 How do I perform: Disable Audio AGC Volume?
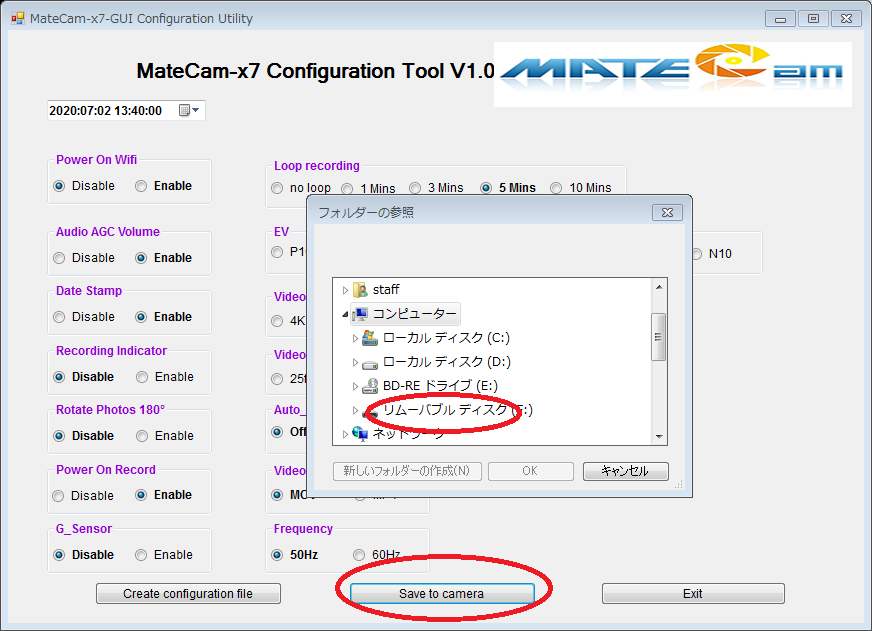pyautogui.click(x=59, y=258)
